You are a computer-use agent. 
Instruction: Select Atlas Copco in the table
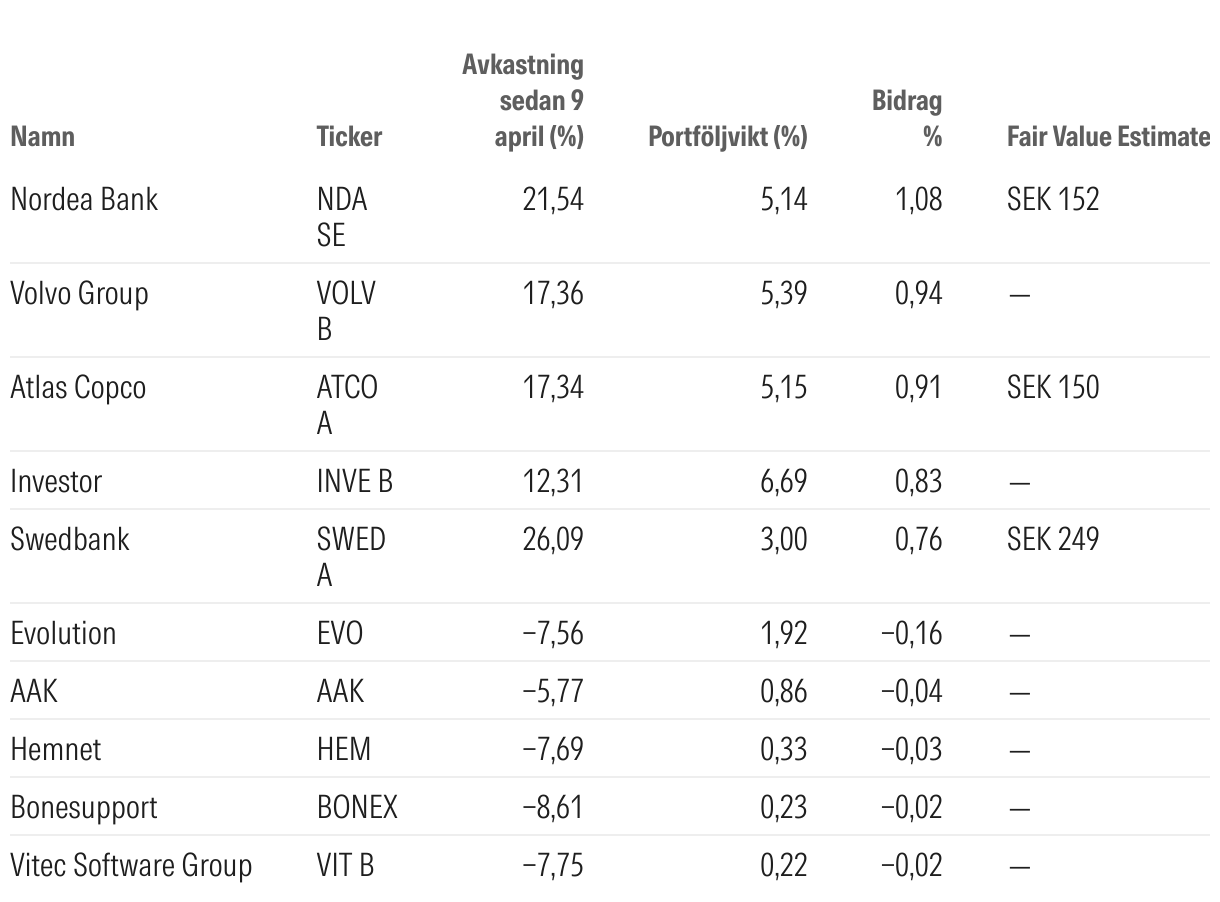coord(78,387)
